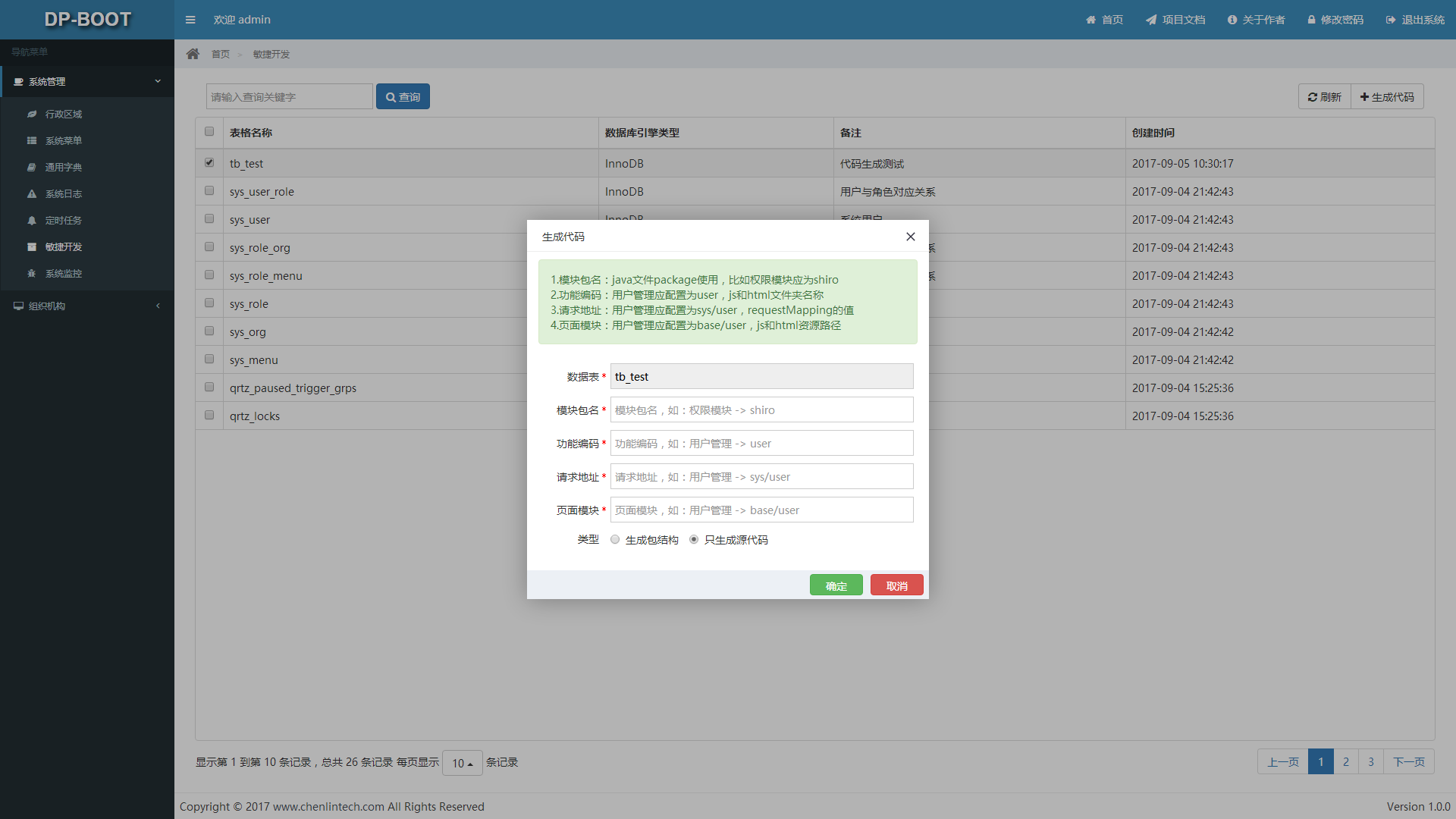Click the 首页 breadcrumb link
This screenshot has height=819, width=1456.
click(x=221, y=54)
